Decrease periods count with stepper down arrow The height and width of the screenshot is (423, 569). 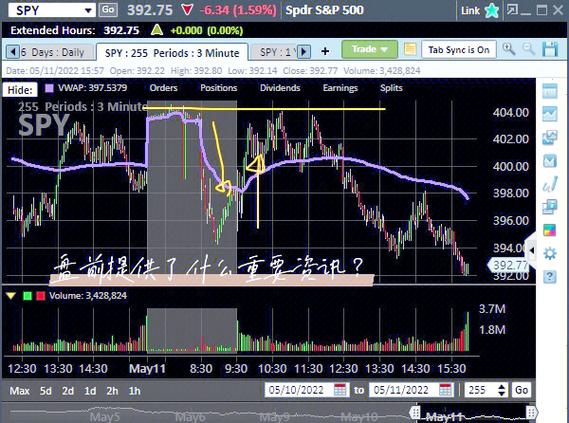point(502,394)
